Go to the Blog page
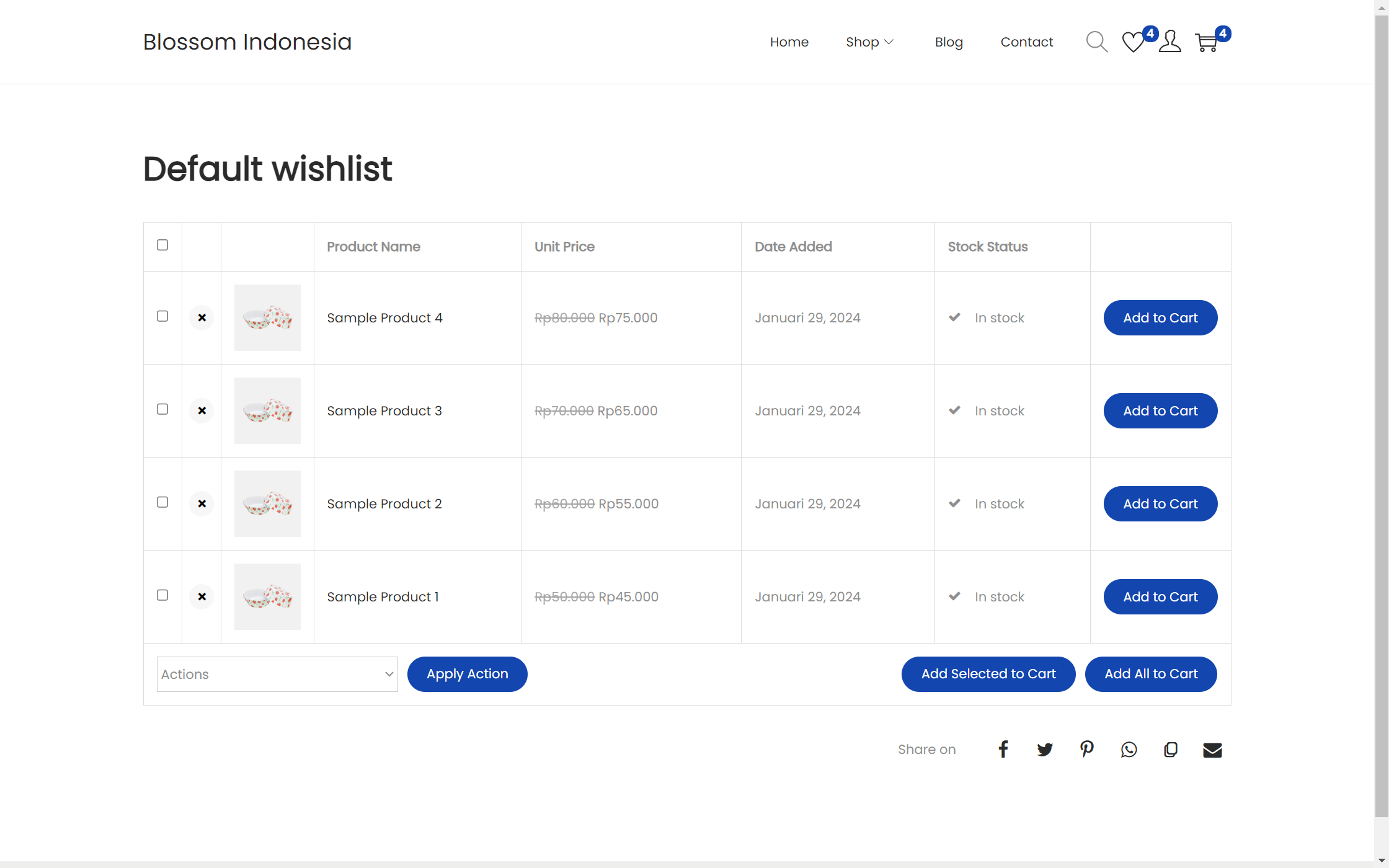 [949, 42]
